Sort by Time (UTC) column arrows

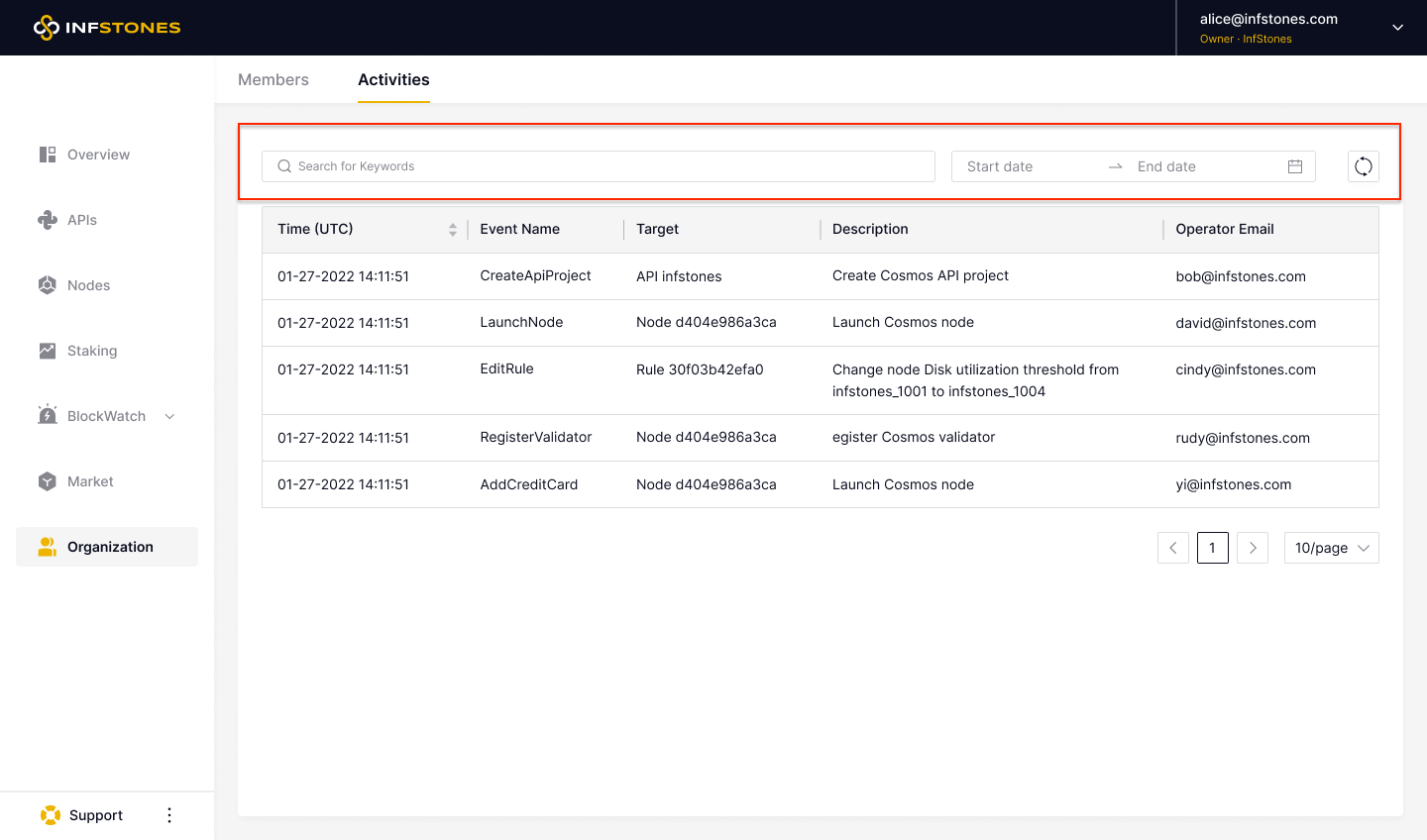(453, 230)
